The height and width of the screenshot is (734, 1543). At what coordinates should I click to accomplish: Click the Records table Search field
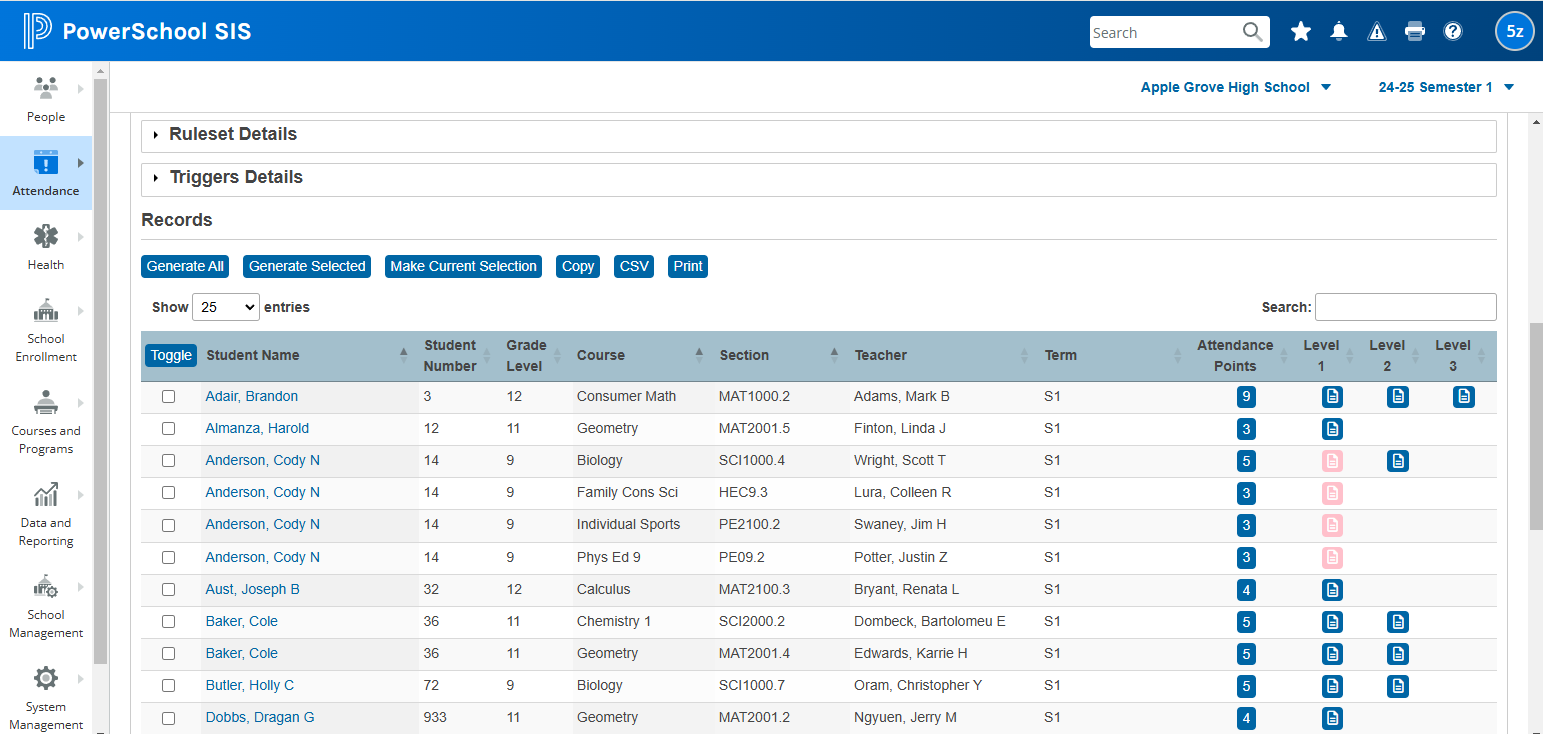click(x=1405, y=307)
